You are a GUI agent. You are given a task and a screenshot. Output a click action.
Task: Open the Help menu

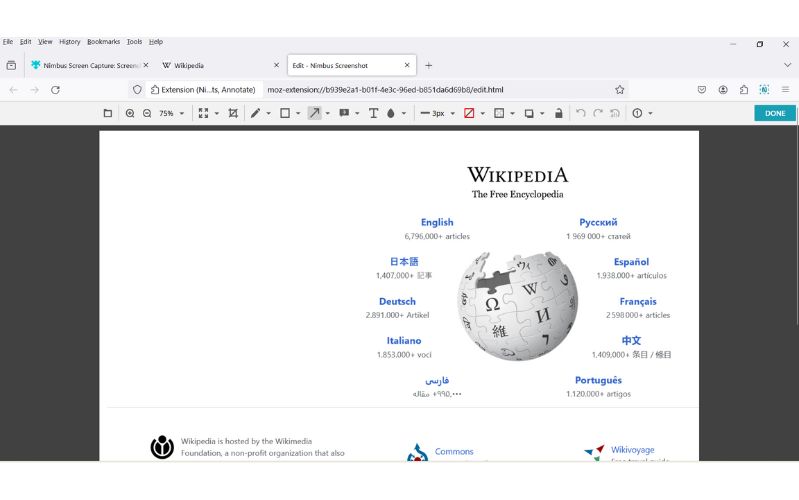[x=155, y=42]
